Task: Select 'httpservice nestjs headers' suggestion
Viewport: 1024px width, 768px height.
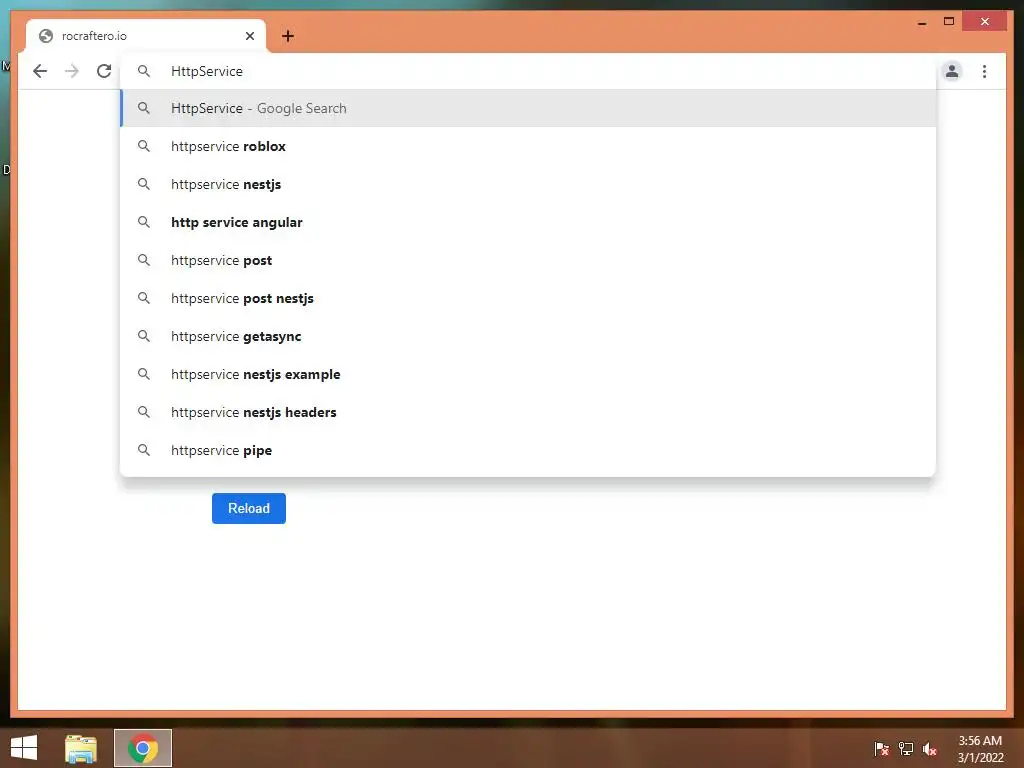Action: [528, 412]
